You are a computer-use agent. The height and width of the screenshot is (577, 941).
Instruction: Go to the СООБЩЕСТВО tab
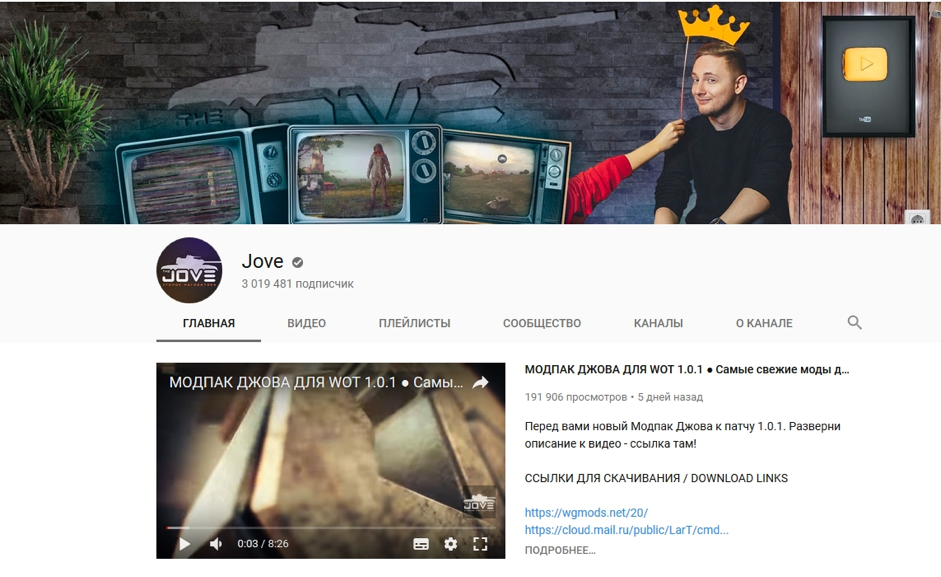pos(542,323)
